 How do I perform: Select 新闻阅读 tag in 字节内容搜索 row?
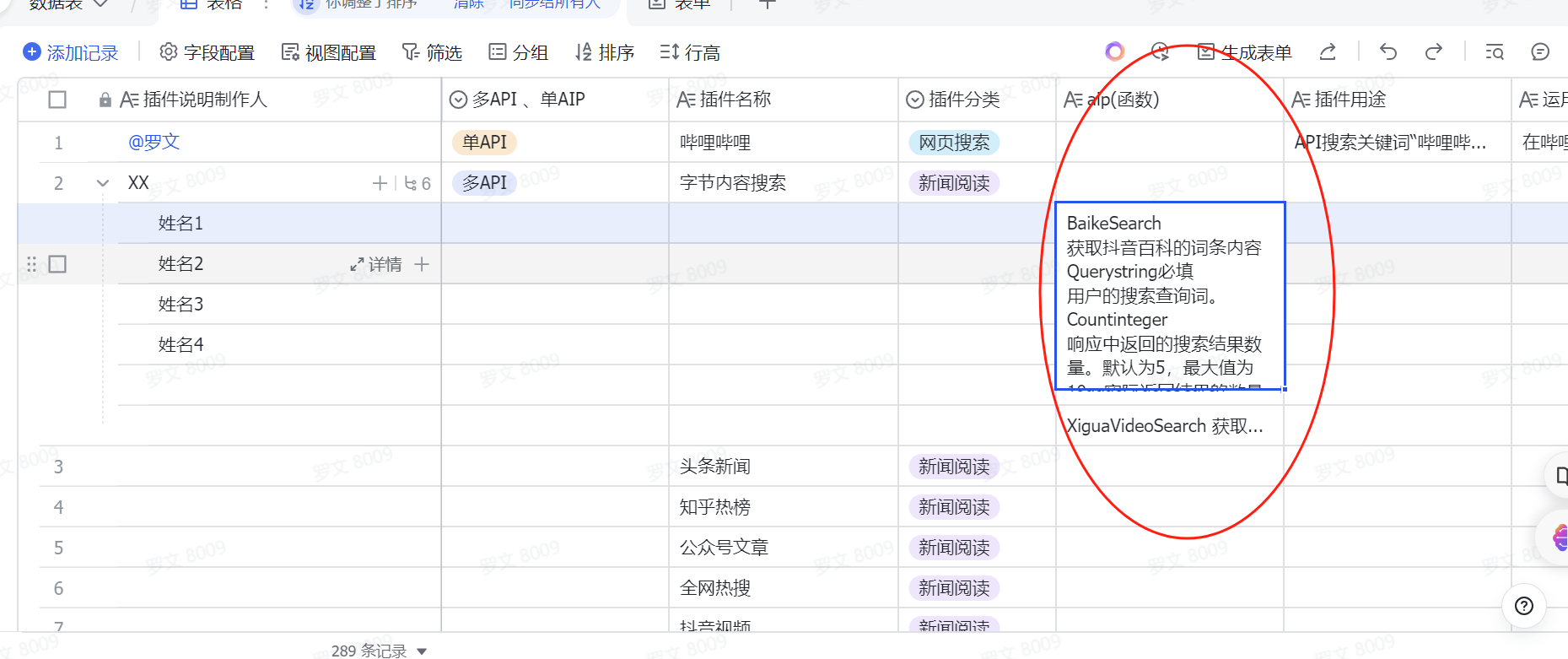click(954, 183)
